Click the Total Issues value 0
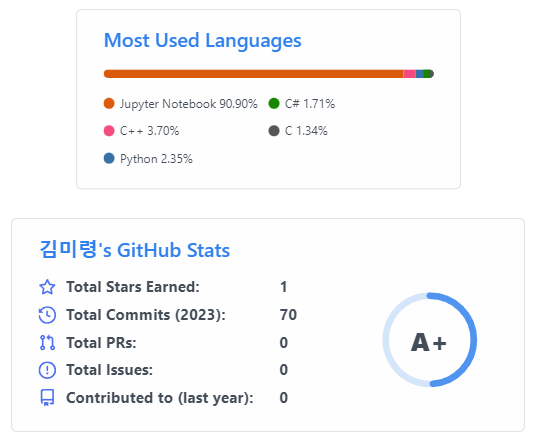This screenshot has width=537, height=444. pyautogui.click(x=284, y=370)
